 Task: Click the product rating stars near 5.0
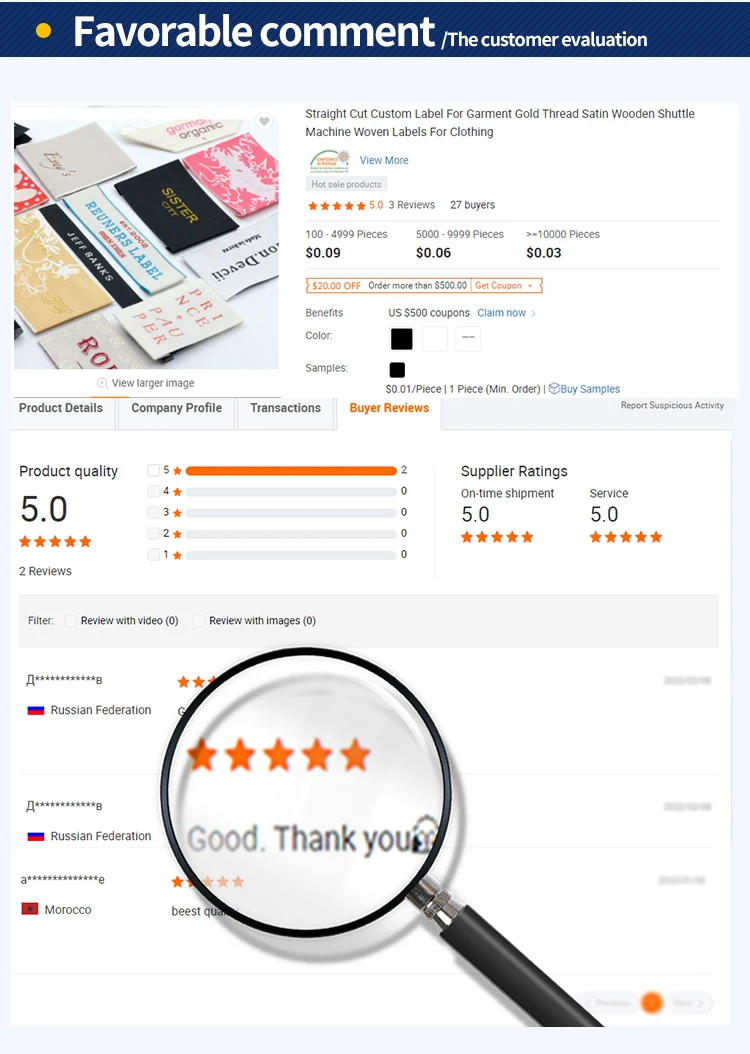point(337,206)
